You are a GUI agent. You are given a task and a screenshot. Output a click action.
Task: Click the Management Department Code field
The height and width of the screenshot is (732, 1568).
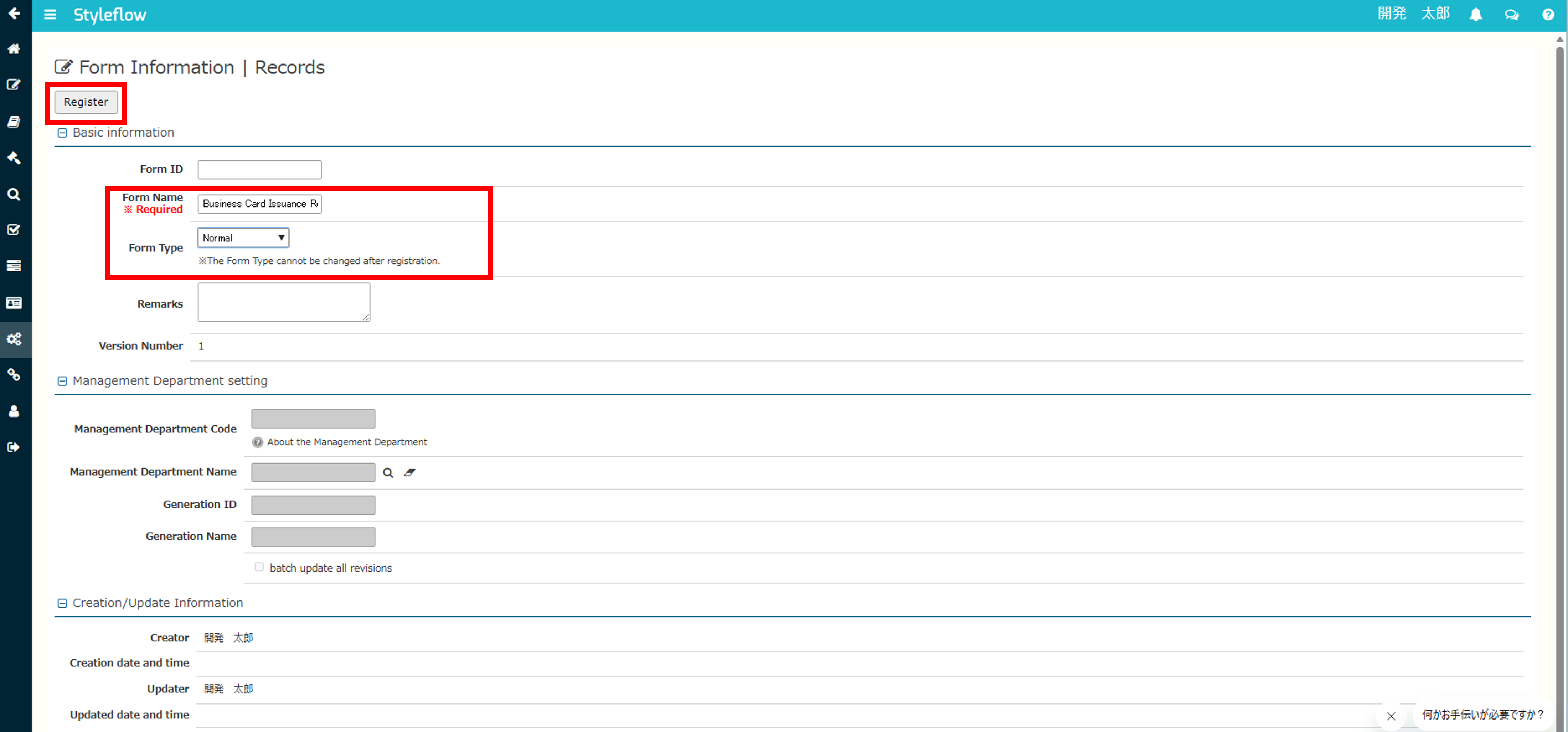tap(314, 419)
